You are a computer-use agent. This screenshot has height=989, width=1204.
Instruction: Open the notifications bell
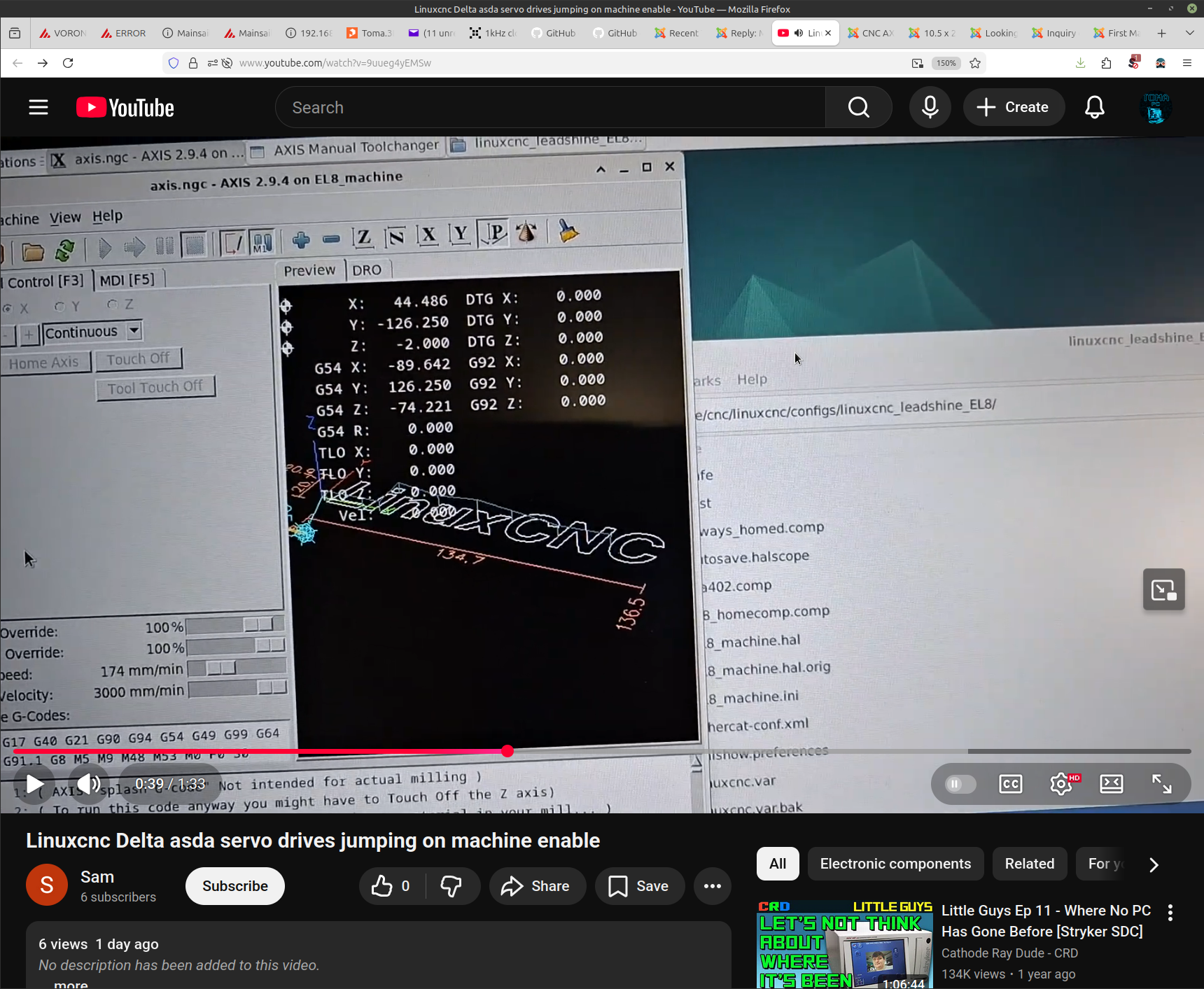pyautogui.click(x=1094, y=107)
